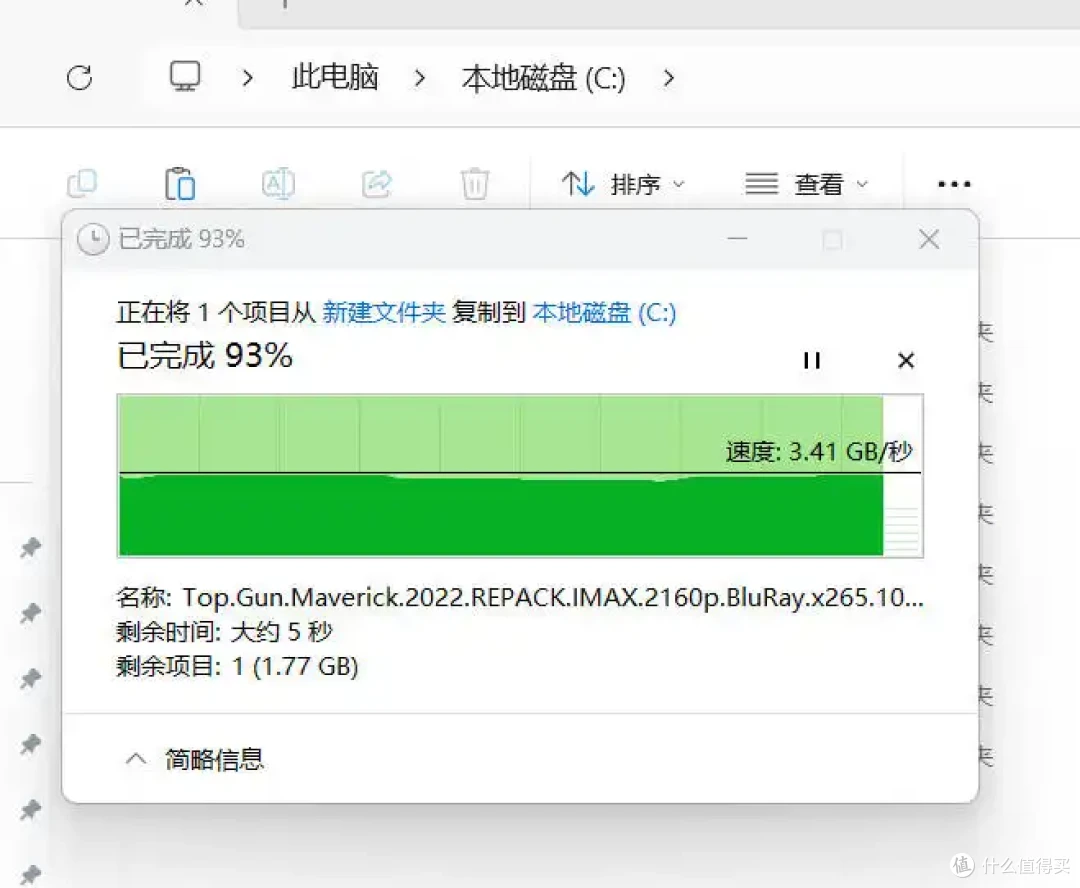
Task: Expand chevron after 此电脑 breadcrumb
Action: [x=419, y=78]
